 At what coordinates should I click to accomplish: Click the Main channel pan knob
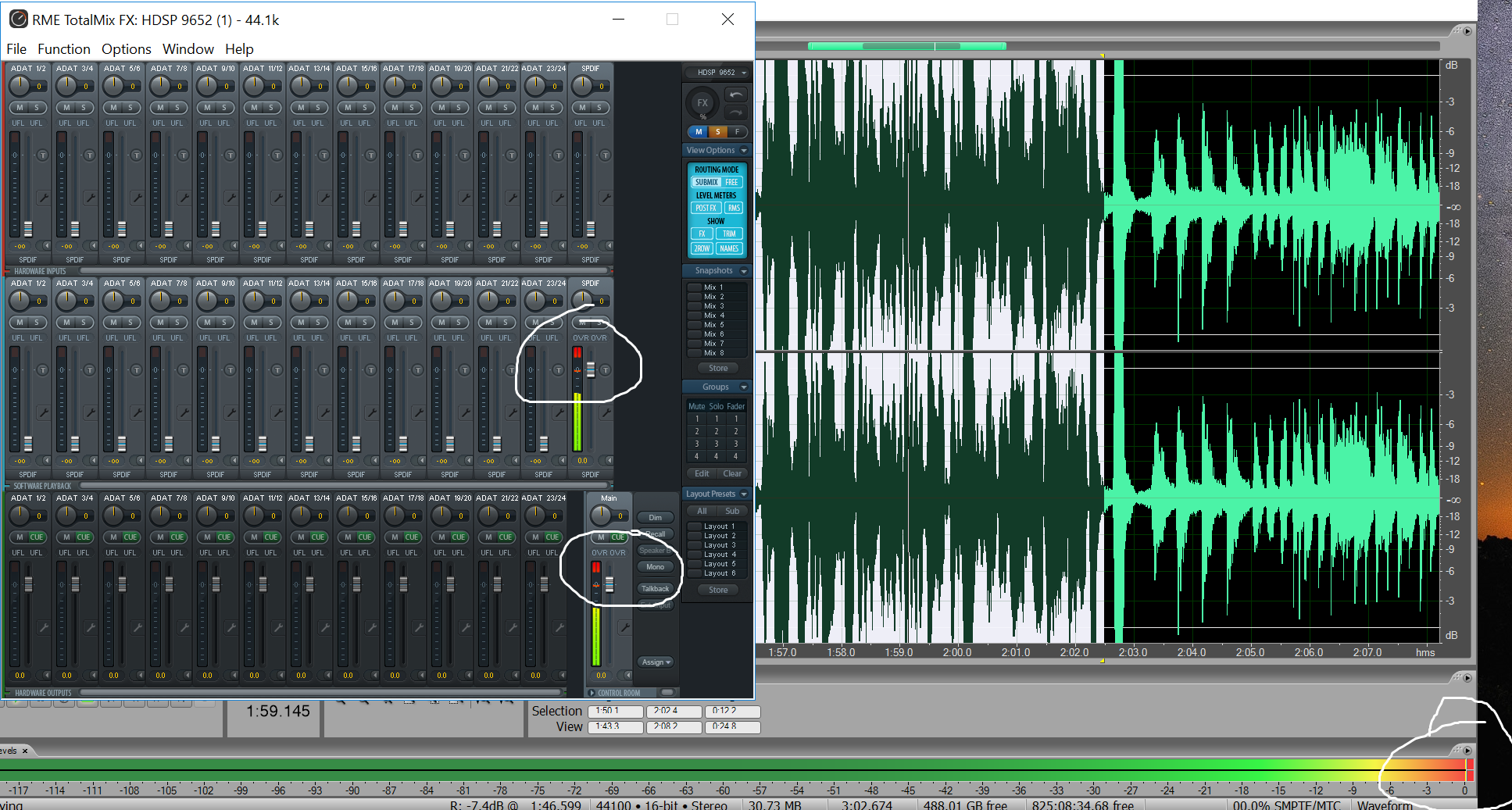601,515
